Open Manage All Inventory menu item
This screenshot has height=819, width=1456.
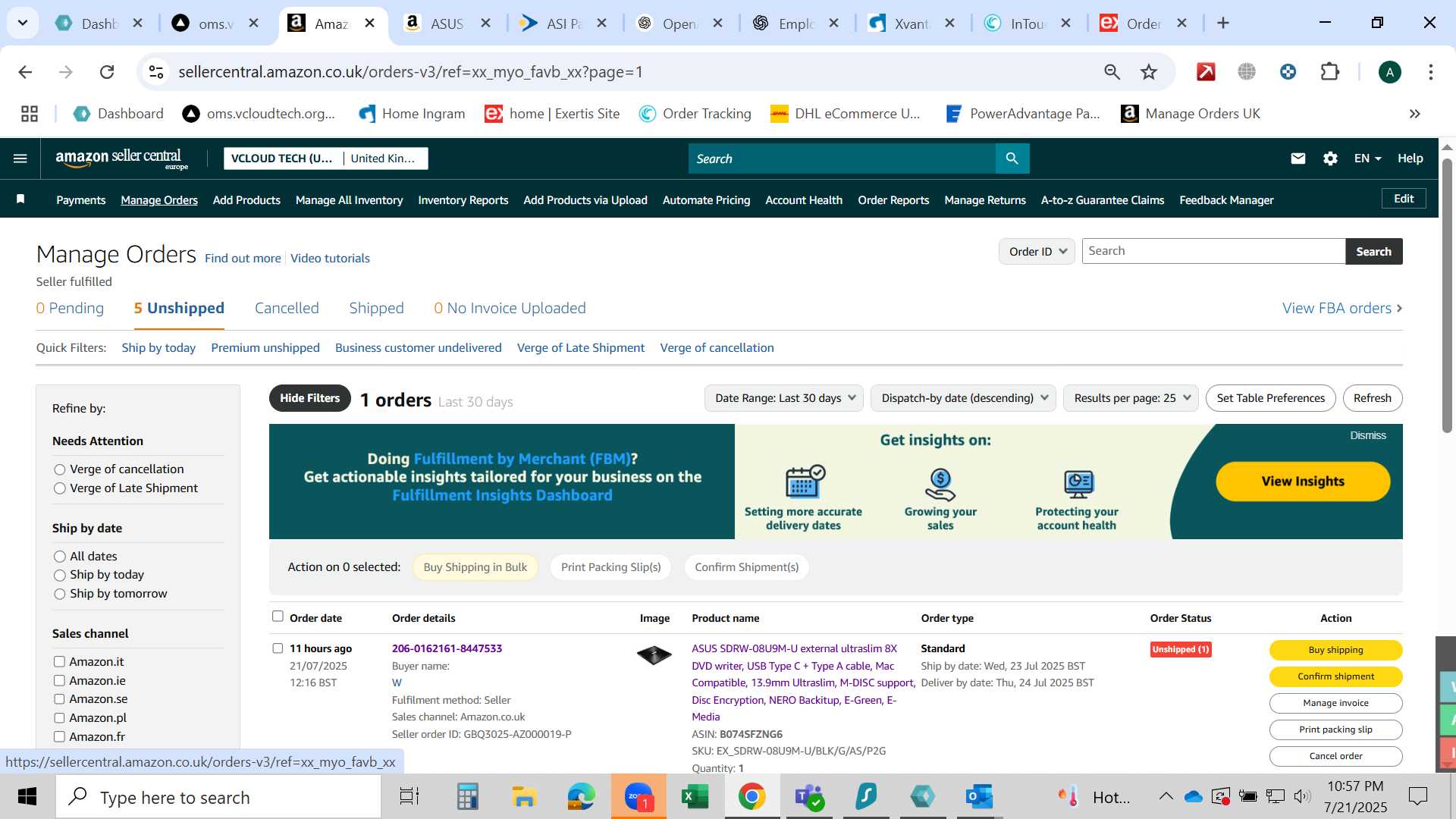[x=349, y=200]
